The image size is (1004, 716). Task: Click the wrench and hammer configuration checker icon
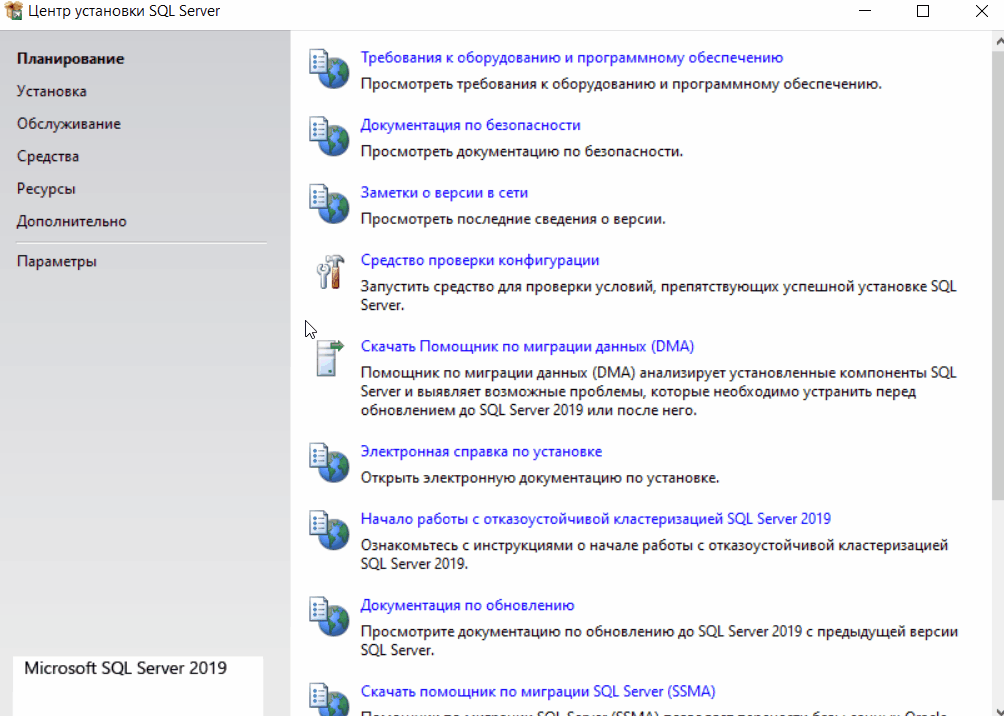[328, 271]
